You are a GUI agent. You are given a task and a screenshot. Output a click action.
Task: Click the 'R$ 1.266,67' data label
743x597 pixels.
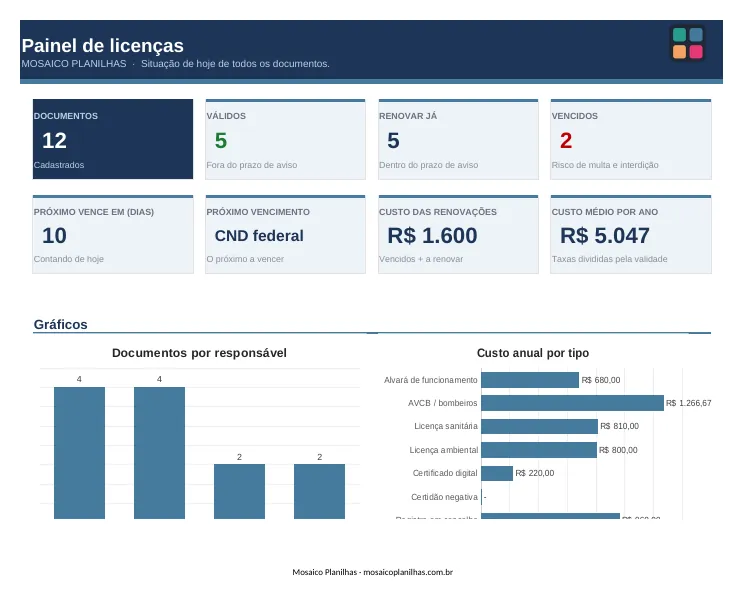click(x=689, y=403)
